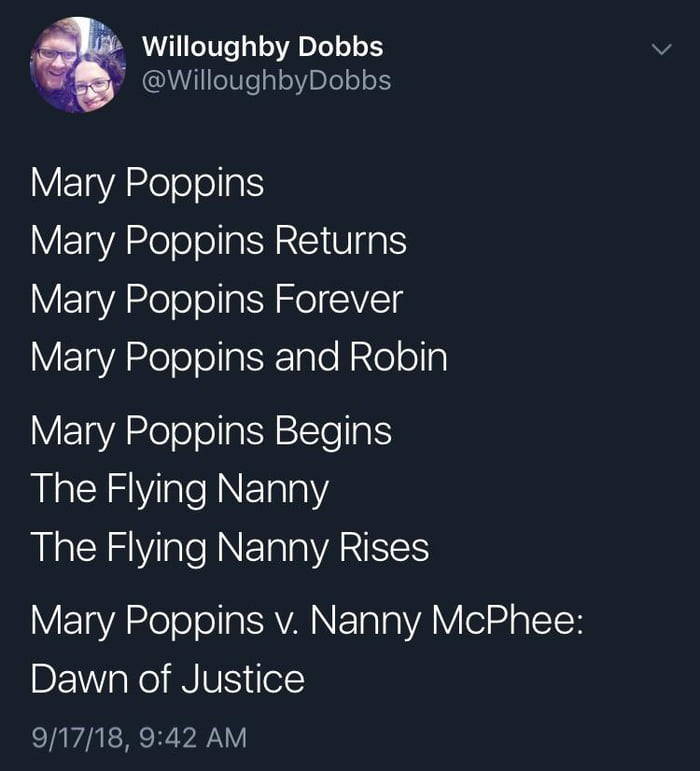This screenshot has height=771, width=700.
Task: Select "The Flying Nanny Rises" line
Action: [x=229, y=547]
